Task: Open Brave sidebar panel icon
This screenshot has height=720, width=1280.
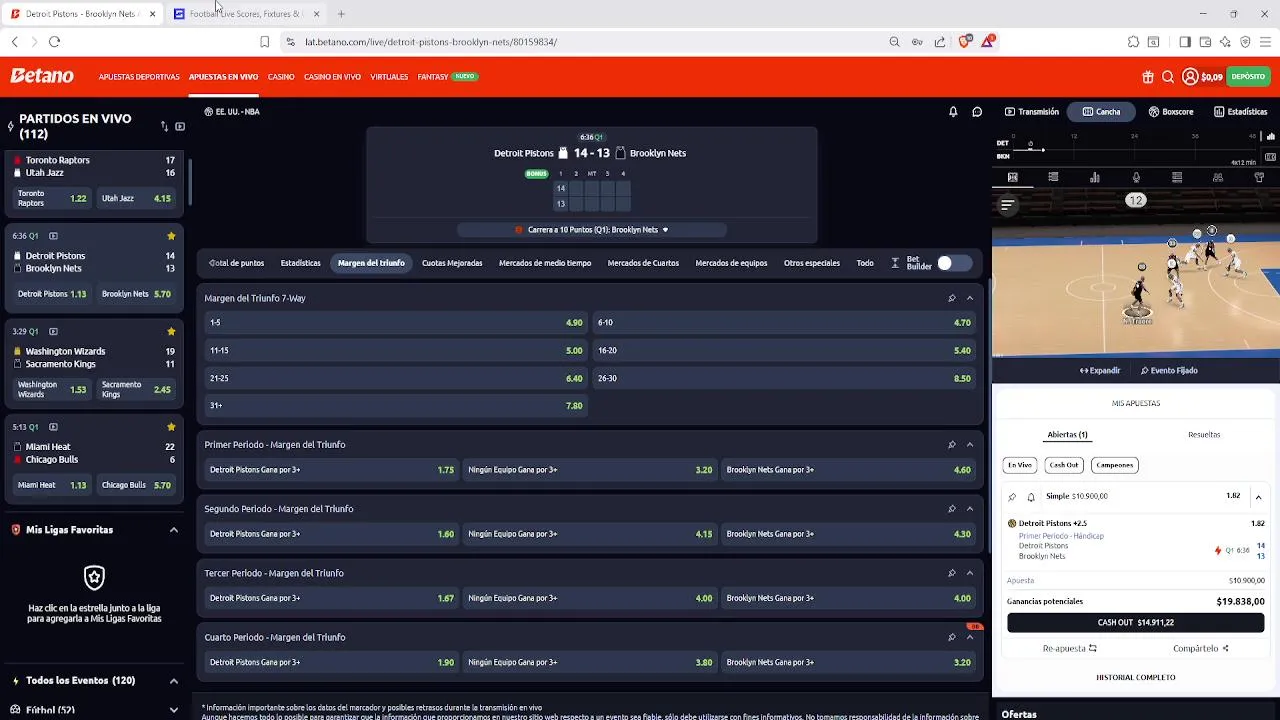Action: coord(1185,42)
